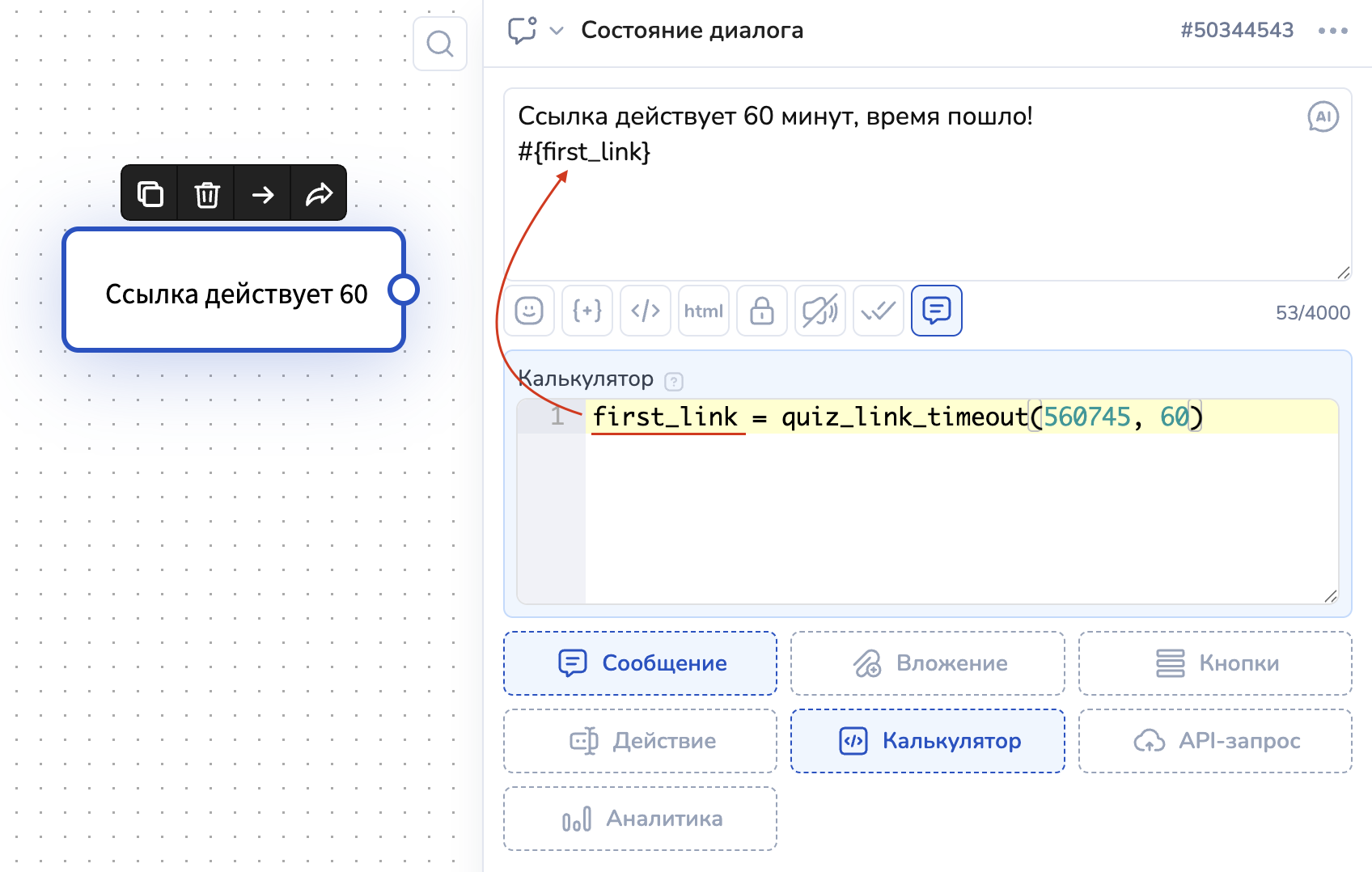
Task: Click the block's output connector circle
Action: click(x=403, y=290)
